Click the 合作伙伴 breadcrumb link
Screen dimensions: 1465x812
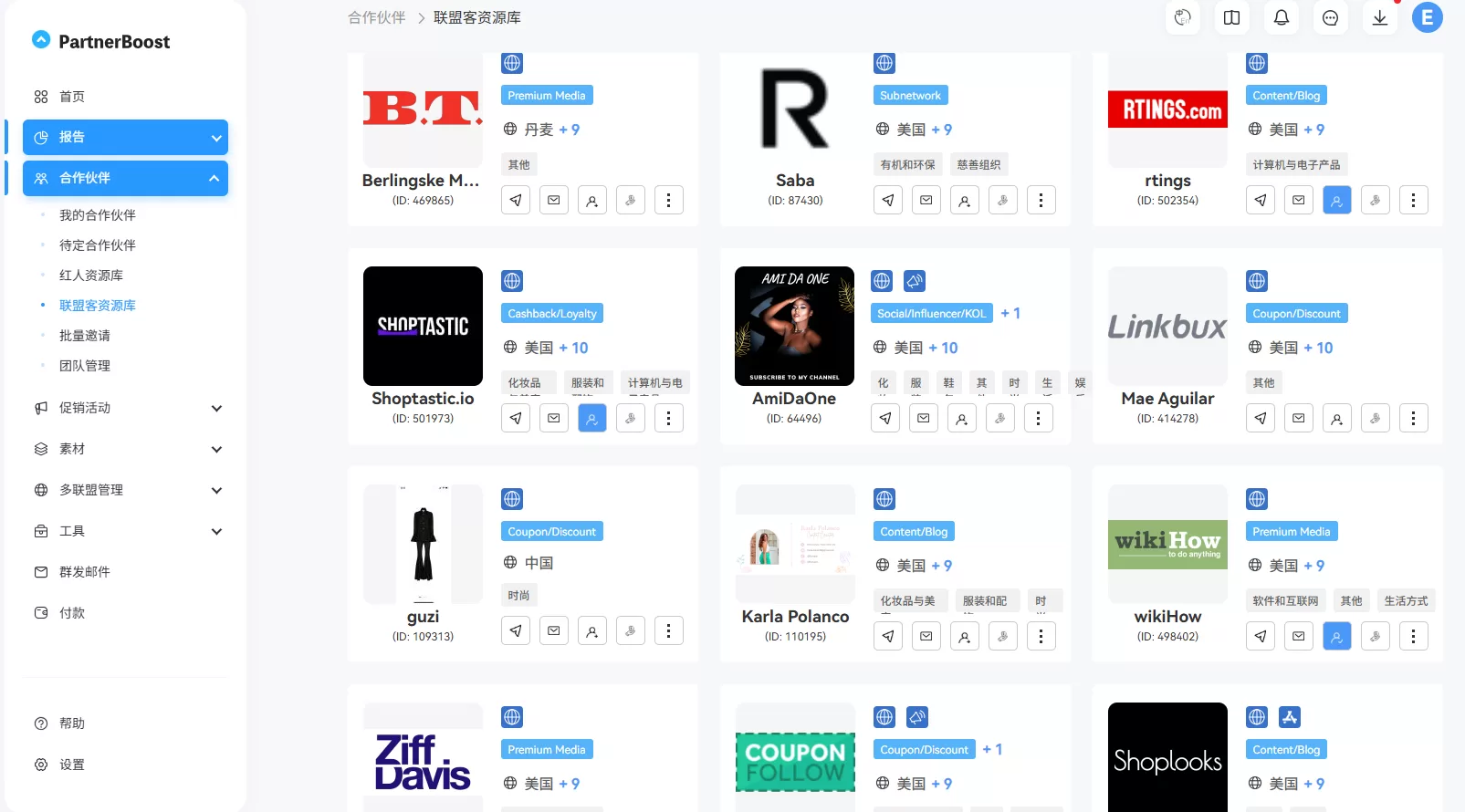(376, 17)
